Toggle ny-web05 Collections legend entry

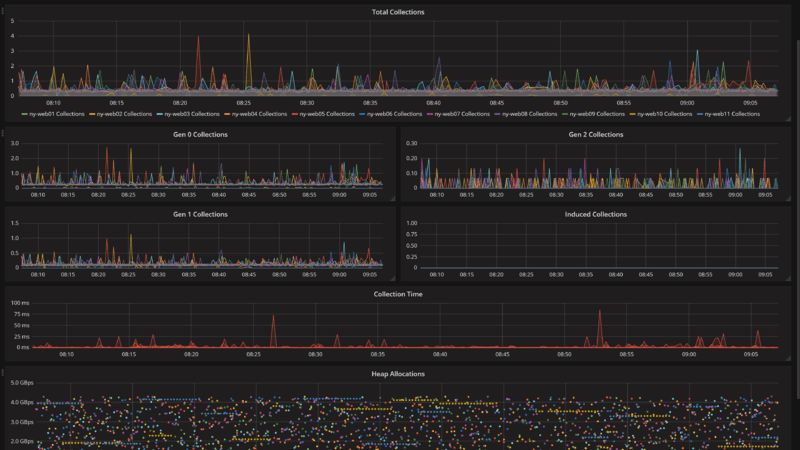coord(323,114)
